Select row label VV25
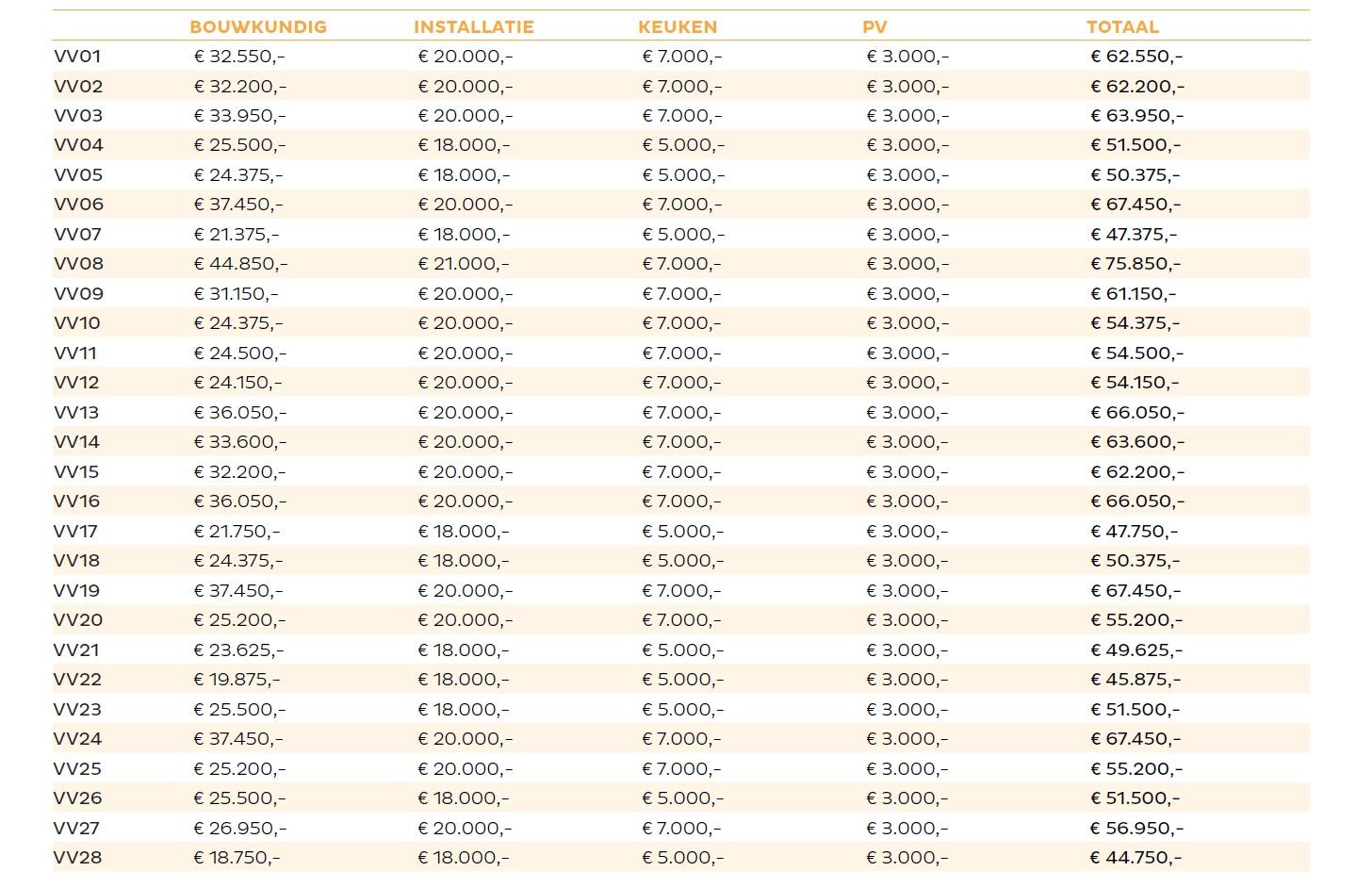 pyautogui.click(x=77, y=769)
